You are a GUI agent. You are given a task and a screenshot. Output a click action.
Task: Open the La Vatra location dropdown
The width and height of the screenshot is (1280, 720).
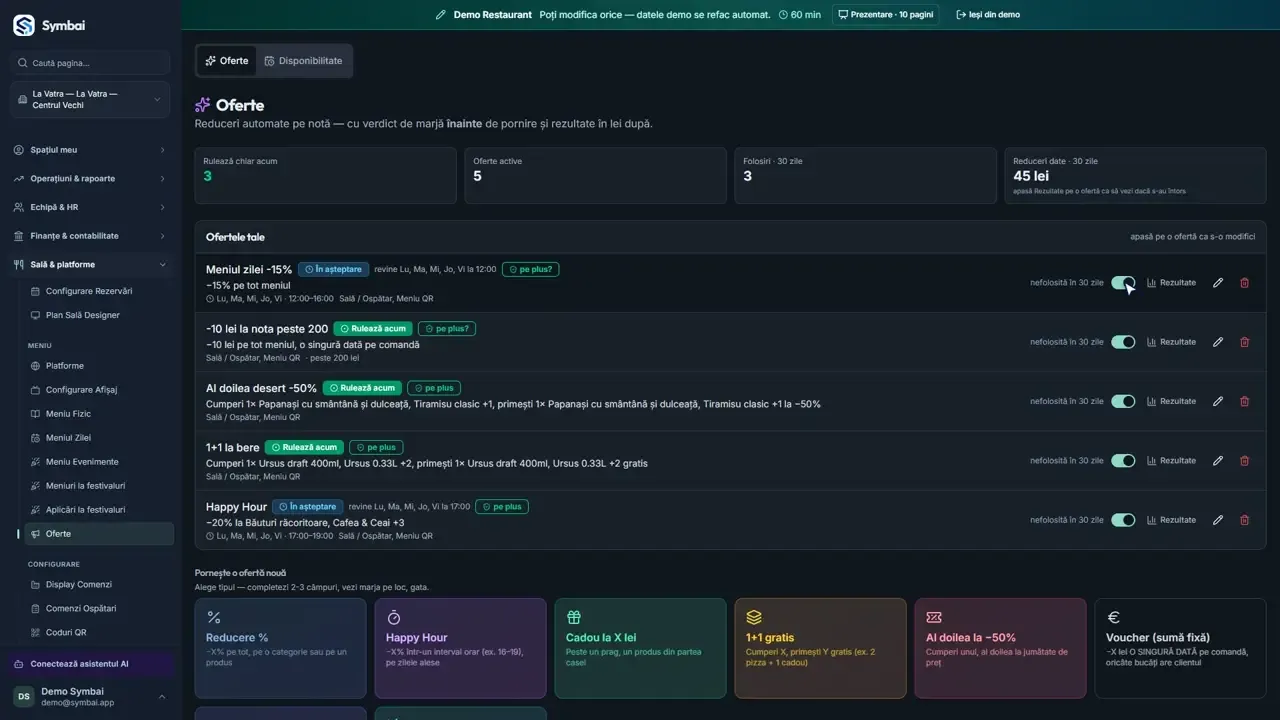(x=90, y=99)
